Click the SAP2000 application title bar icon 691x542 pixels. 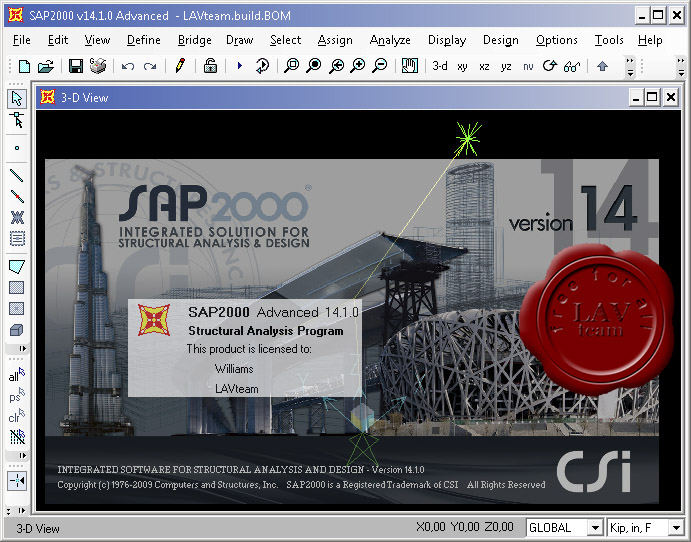(15, 15)
